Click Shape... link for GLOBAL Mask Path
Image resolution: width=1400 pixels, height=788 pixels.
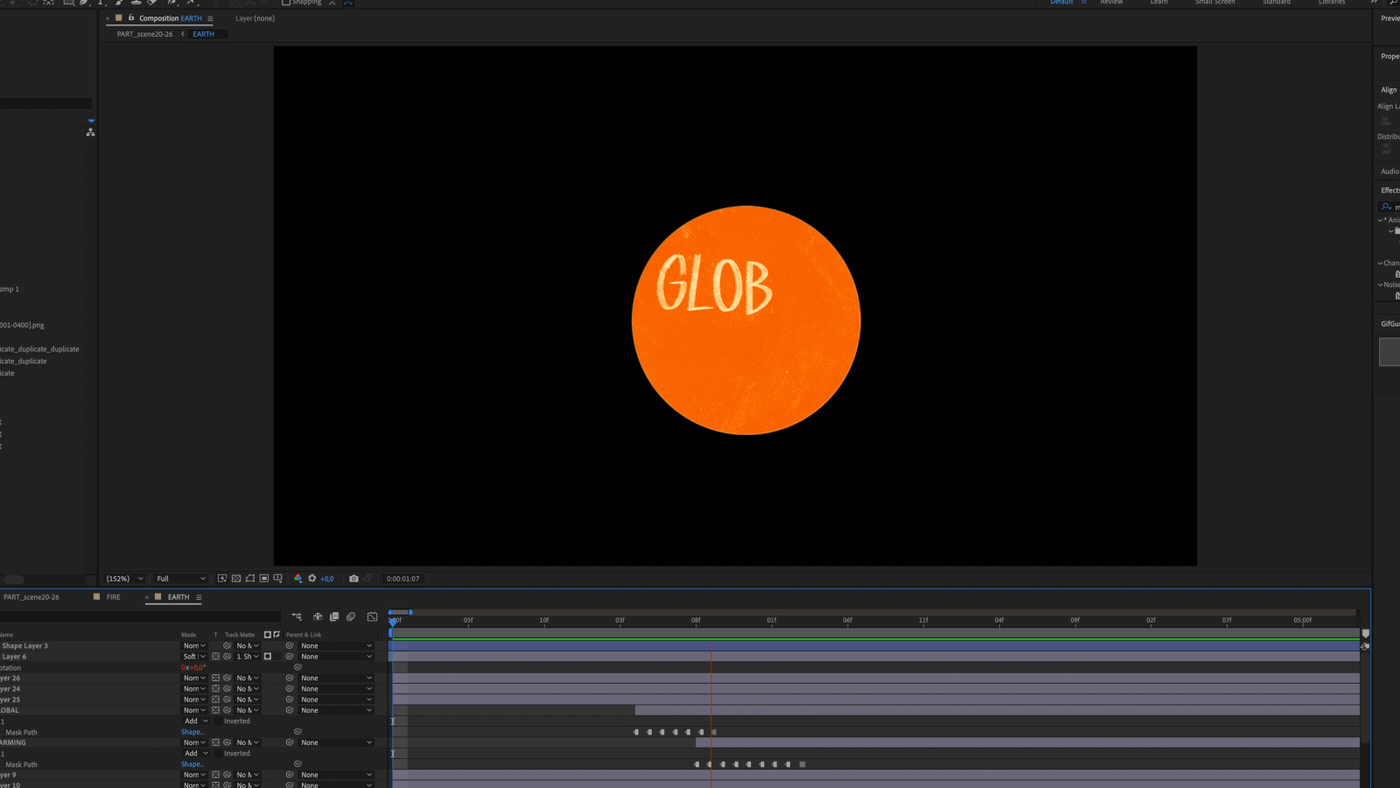192,732
